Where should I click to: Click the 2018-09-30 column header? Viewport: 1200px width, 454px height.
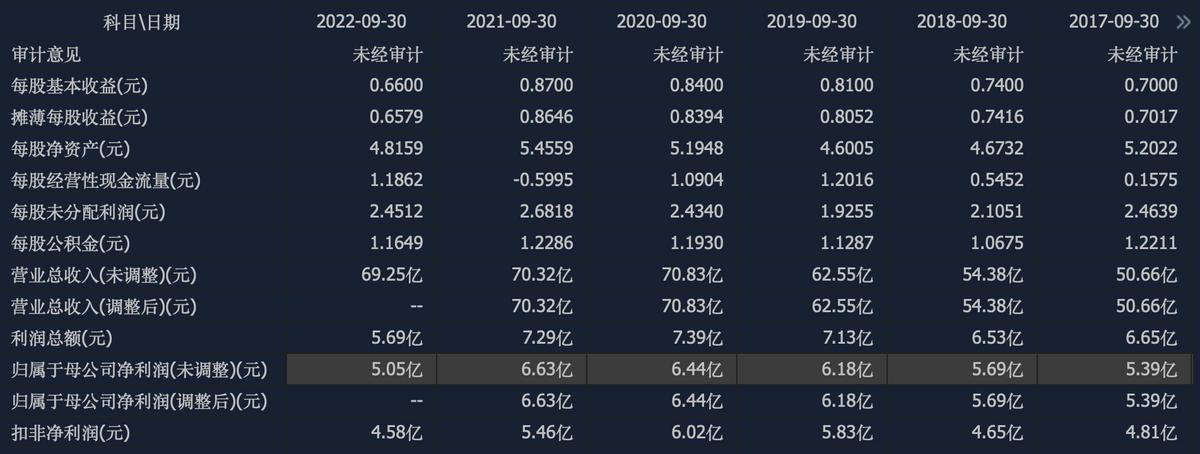click(x=962, y=22)
